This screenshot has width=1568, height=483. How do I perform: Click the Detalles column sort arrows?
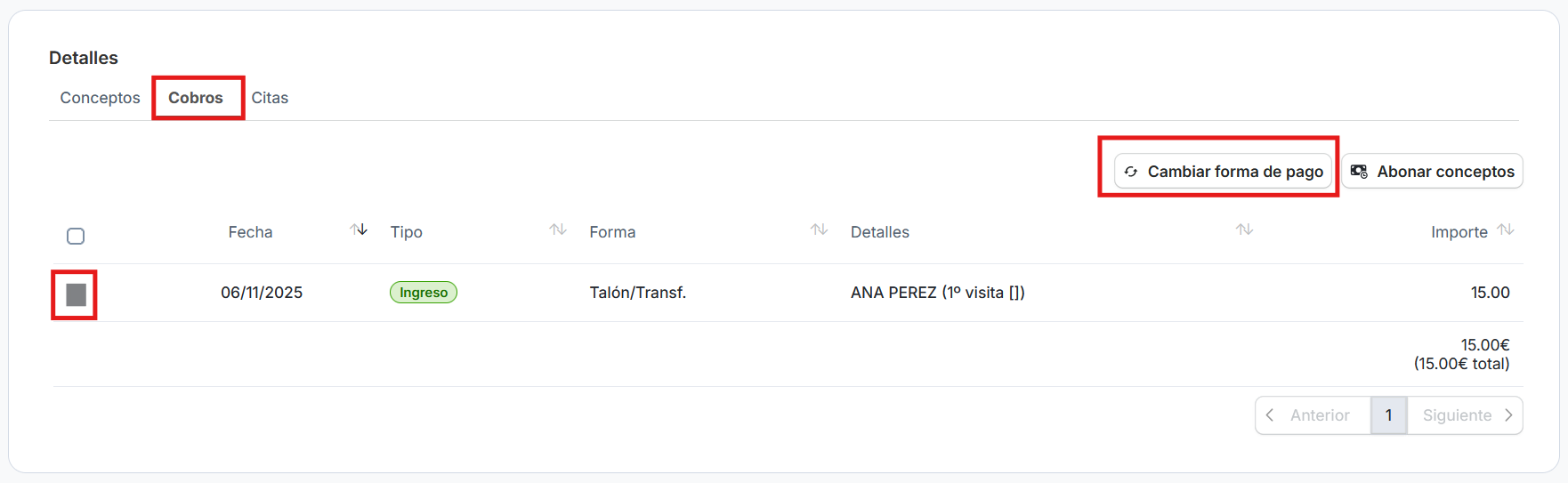1244,230
